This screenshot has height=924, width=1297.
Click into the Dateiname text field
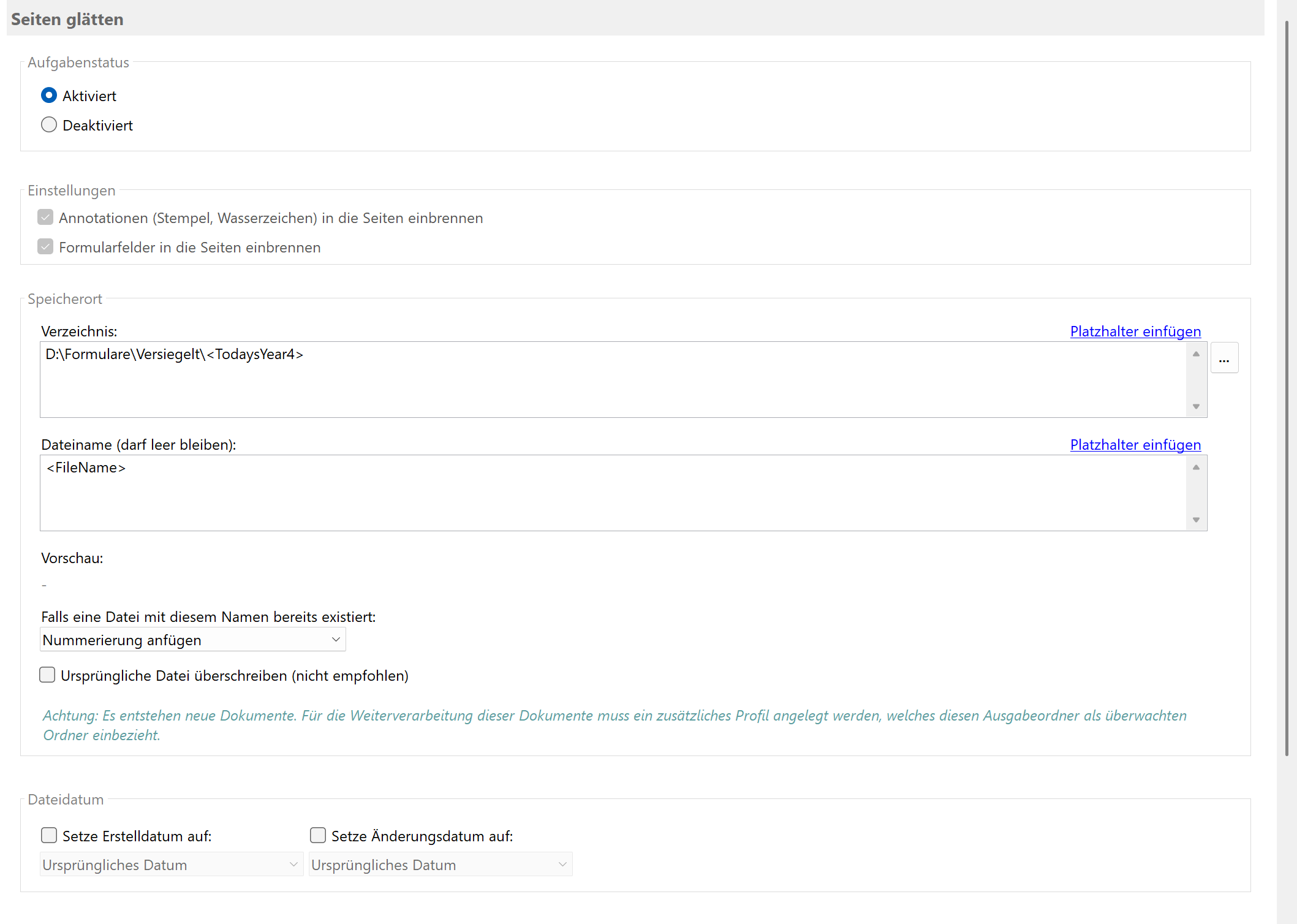tap(613, 493)
